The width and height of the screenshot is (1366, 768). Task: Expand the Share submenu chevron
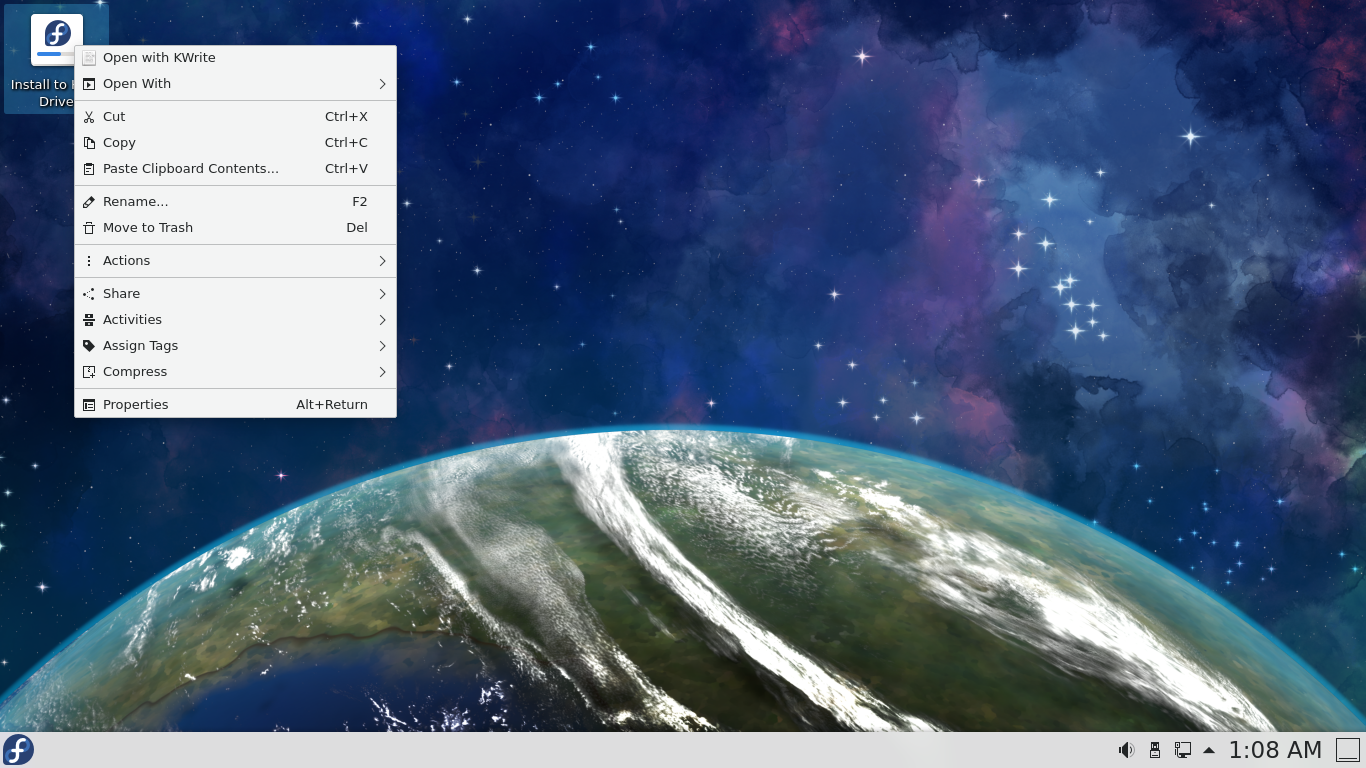[x=382, y=294]
